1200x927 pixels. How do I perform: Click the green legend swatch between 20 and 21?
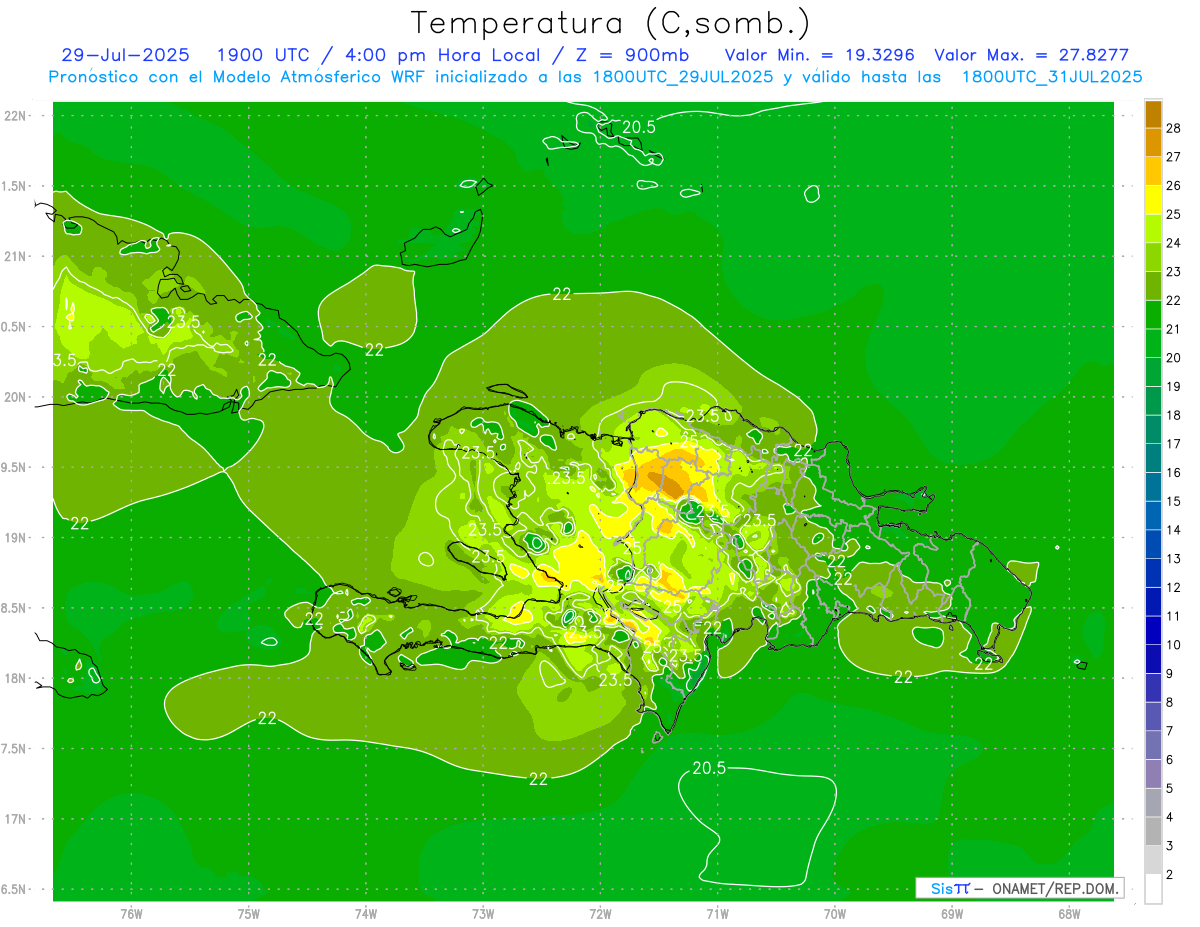[x=1153, y=344]
